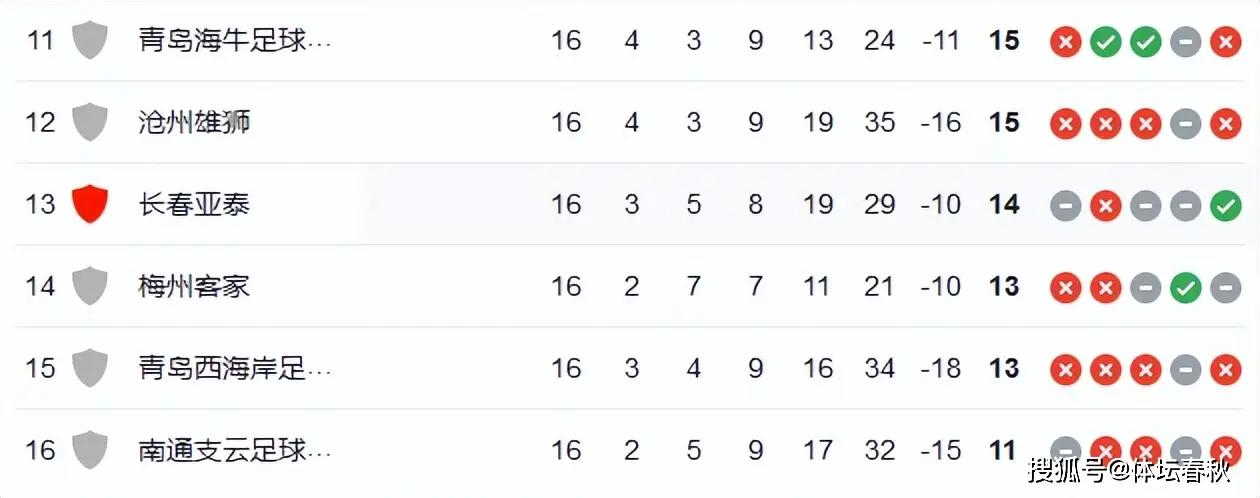
Task: Click 长春亚泰's red loss icon
Action: [1105, 205]
